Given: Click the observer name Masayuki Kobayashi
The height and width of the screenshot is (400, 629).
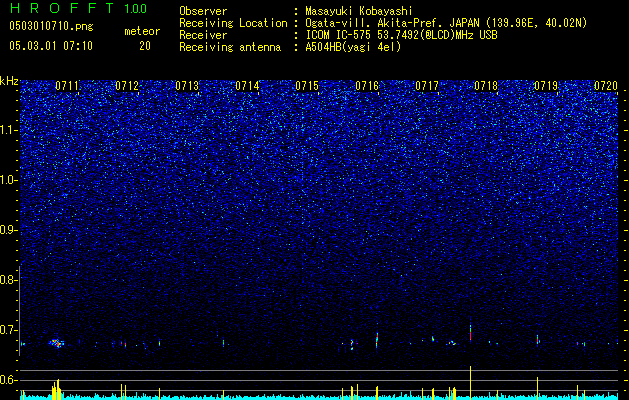Looking at the screenshot, I should tap(359, 11).
